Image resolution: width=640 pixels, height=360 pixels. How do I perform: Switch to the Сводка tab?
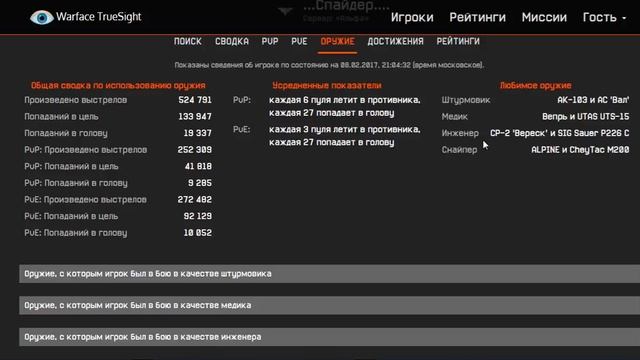(232, 41)
